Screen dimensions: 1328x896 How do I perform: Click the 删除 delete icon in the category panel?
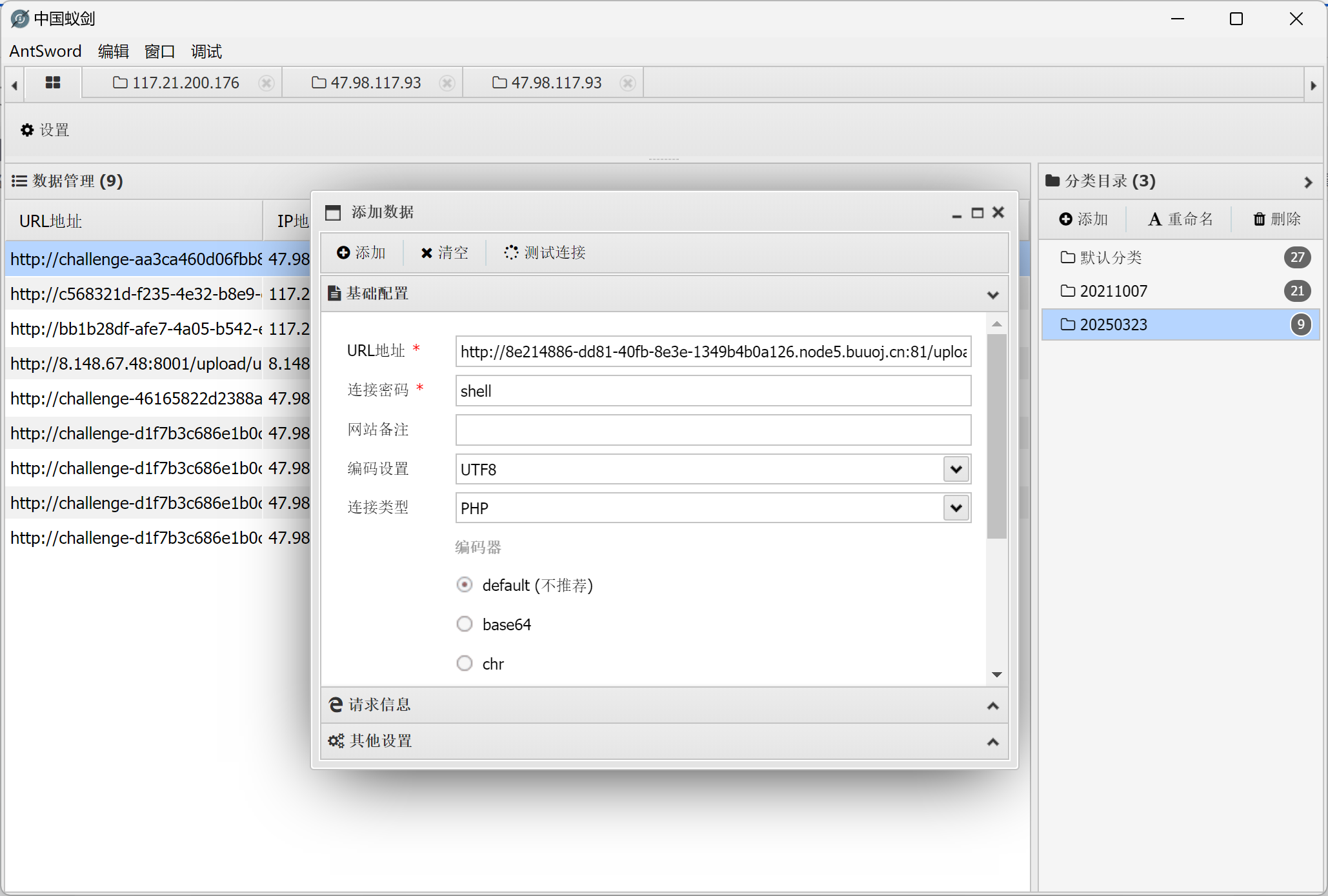1260,219
